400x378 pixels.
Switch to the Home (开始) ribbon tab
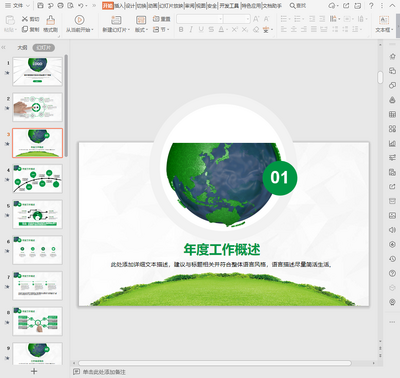(x=107, y=6)
